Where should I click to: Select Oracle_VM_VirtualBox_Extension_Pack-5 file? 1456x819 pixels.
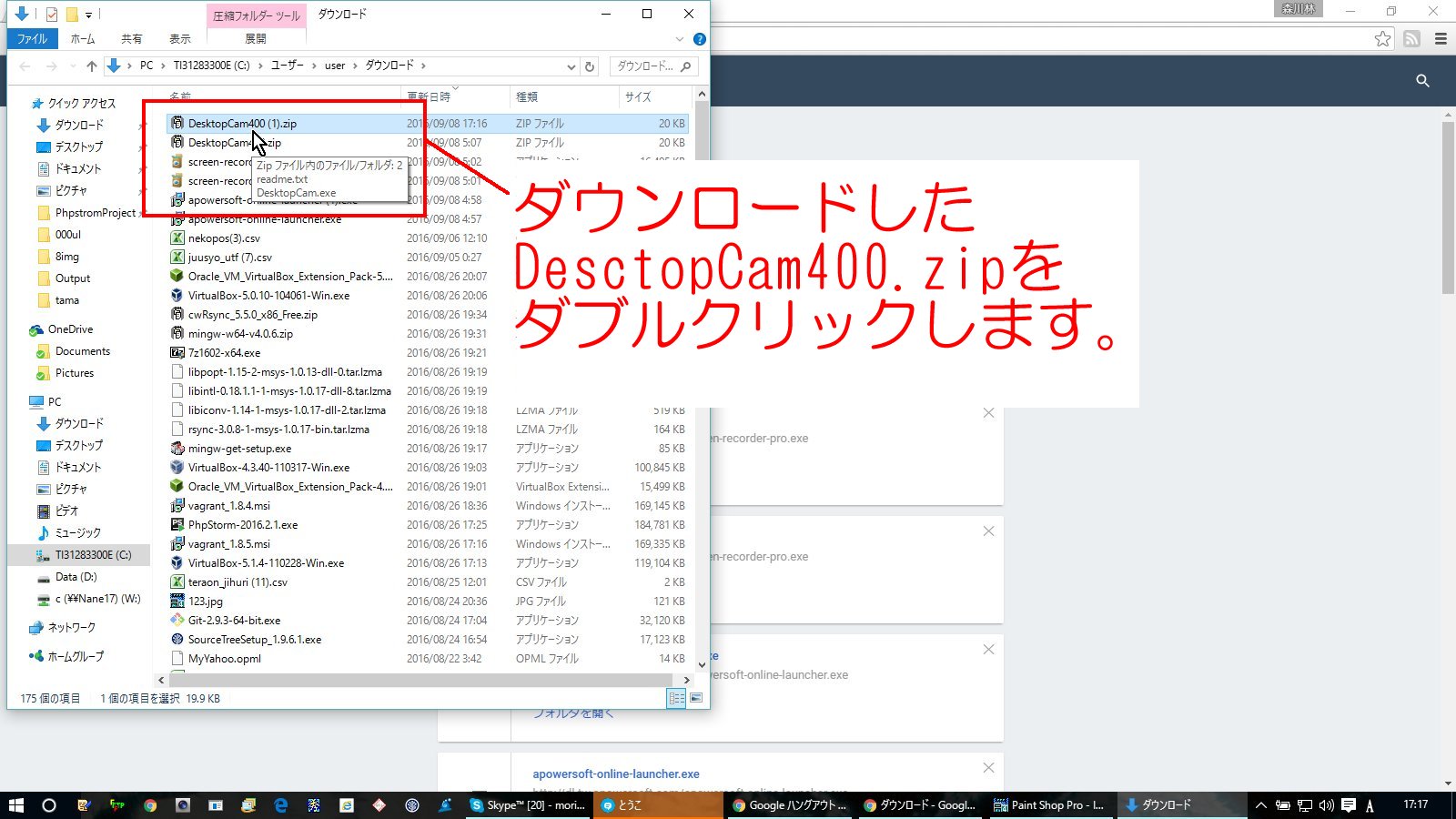pos(289,277)
